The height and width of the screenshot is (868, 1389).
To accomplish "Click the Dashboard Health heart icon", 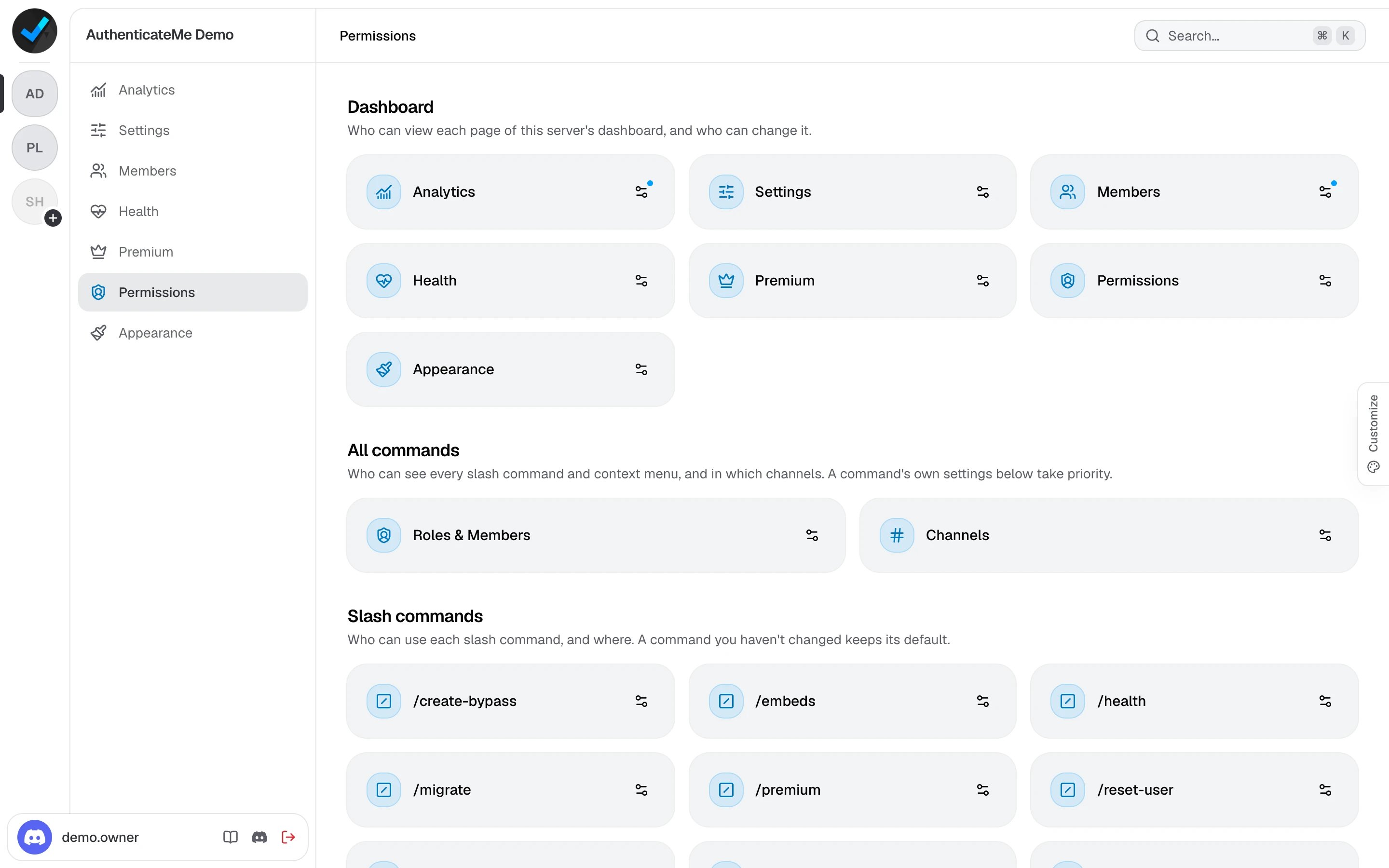I will 384,281.
